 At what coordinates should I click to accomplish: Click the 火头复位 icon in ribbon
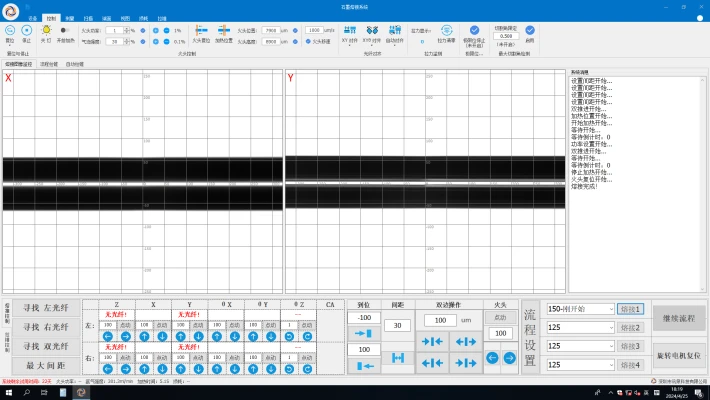click(201, 31)
